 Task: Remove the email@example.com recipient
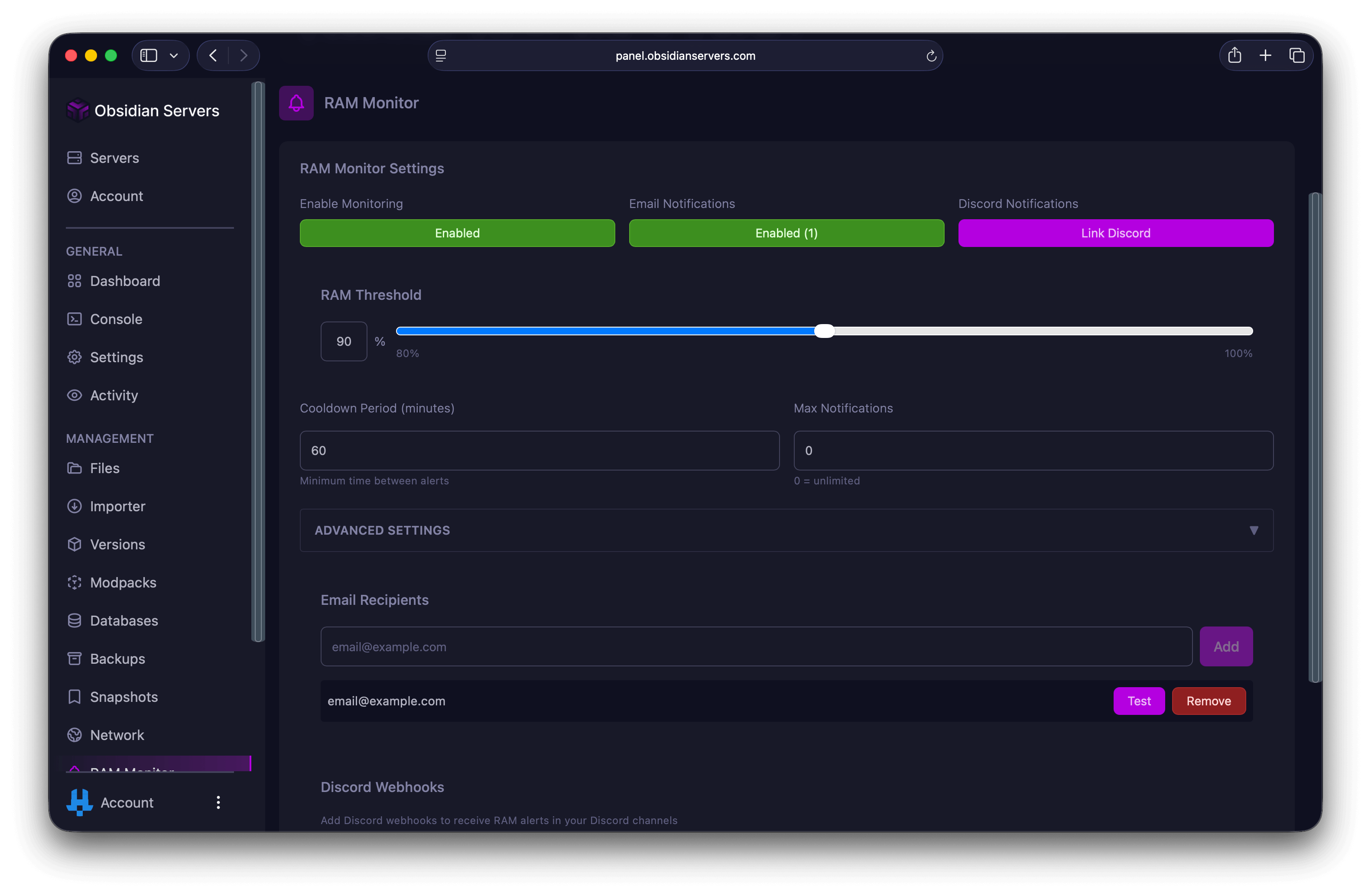click(1209, 701)
